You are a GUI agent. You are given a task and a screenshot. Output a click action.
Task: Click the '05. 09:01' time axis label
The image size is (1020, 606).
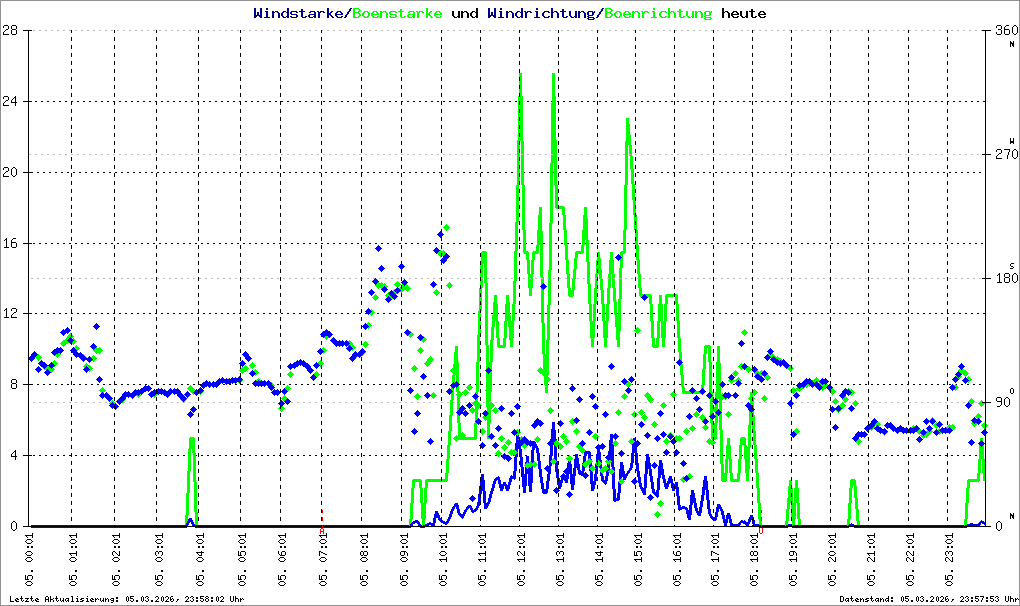[403, 560]
